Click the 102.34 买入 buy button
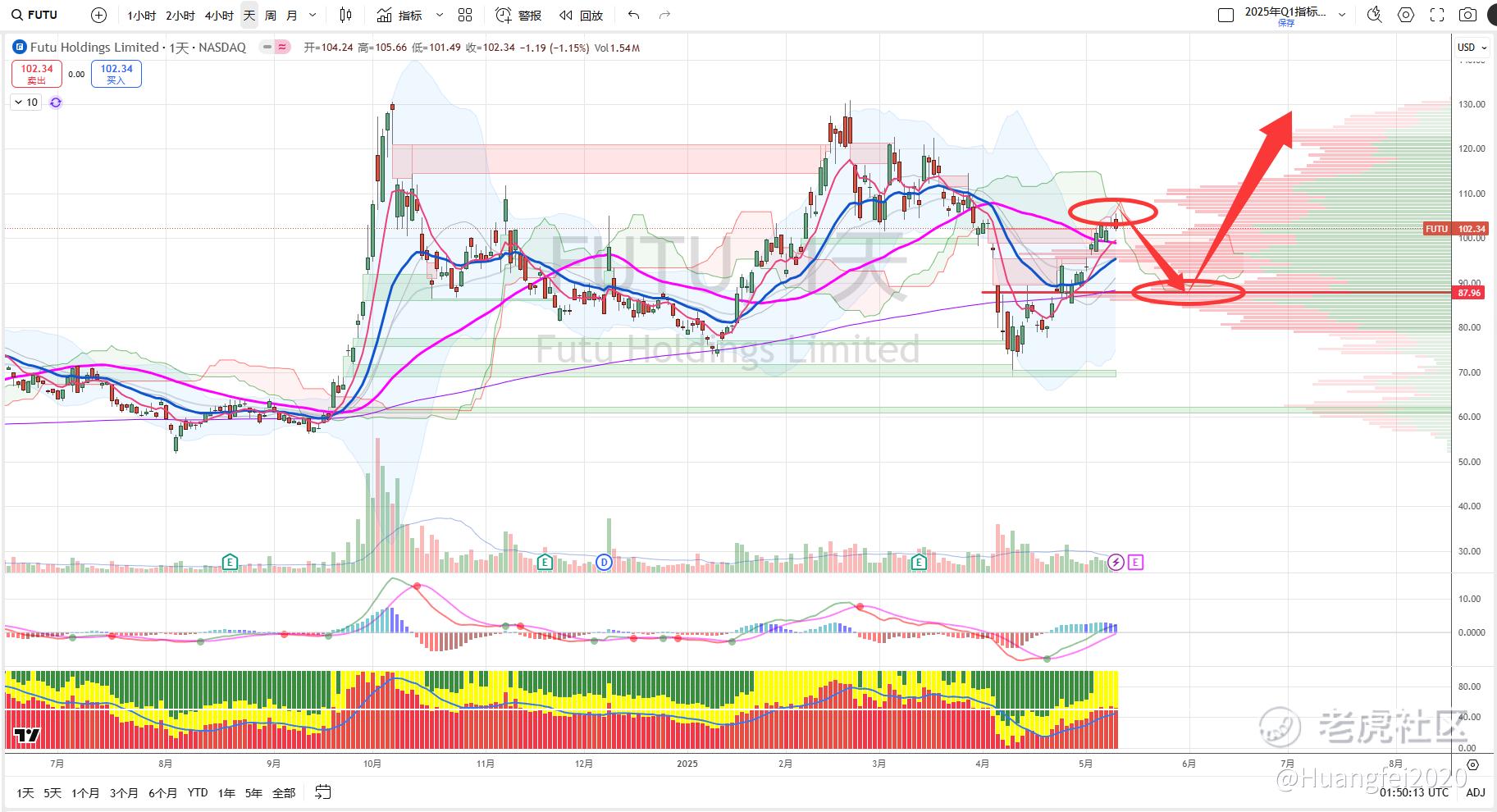Image resolution: width=1497 pixels, height=812 pixels. click(116, 74)
